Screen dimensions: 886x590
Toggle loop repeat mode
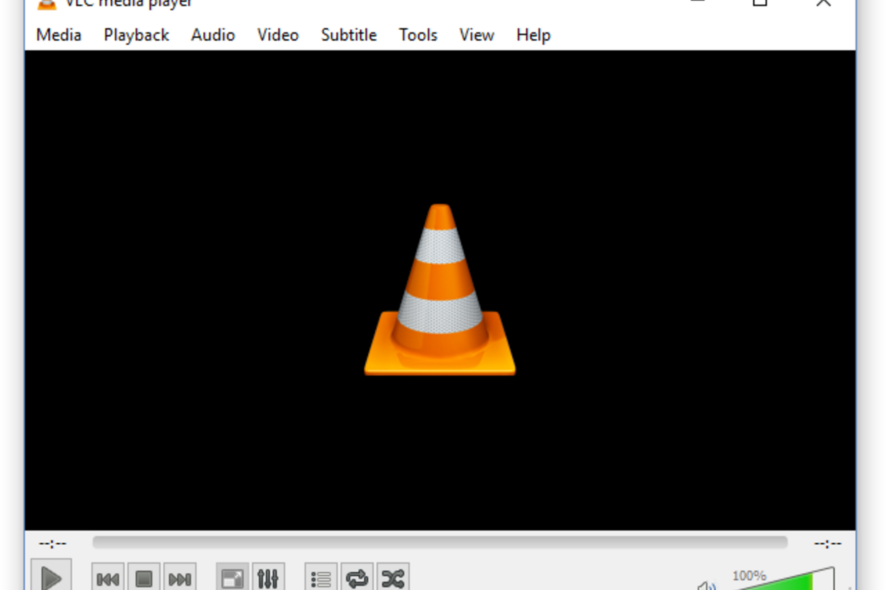357,577
